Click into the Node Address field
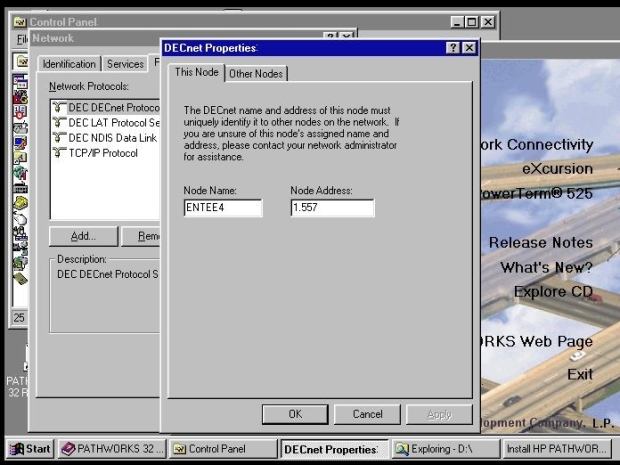The width and height of the screenshot is (620, 465). [x=331, y=208]
